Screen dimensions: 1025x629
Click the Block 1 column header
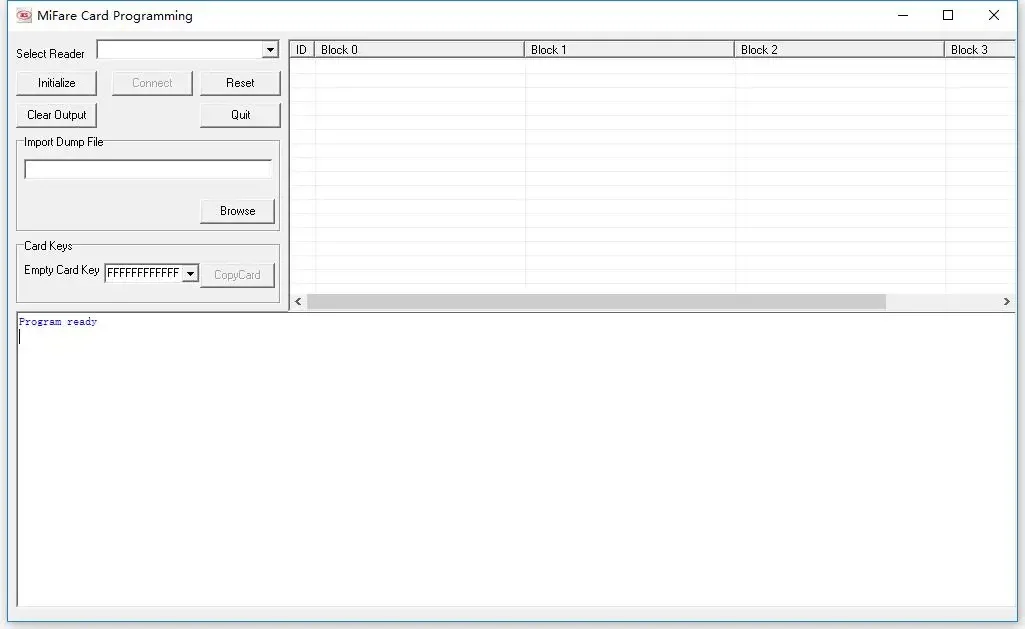(630, 50)
